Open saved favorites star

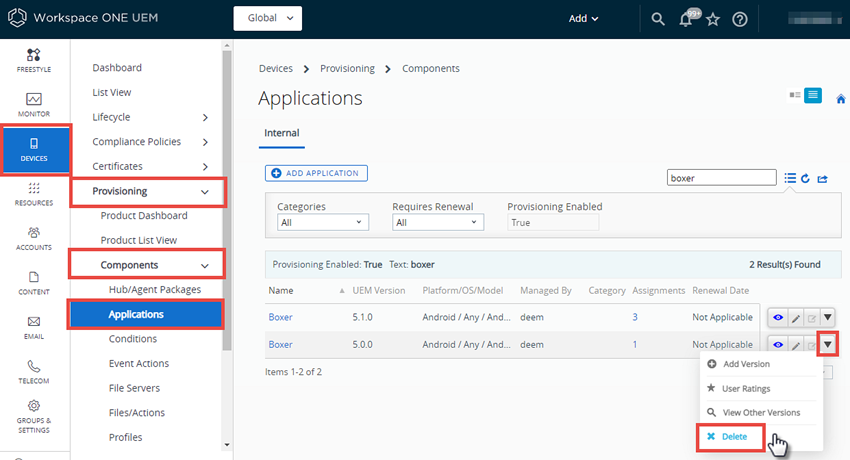pyautogui.click(x=713, y=20)
